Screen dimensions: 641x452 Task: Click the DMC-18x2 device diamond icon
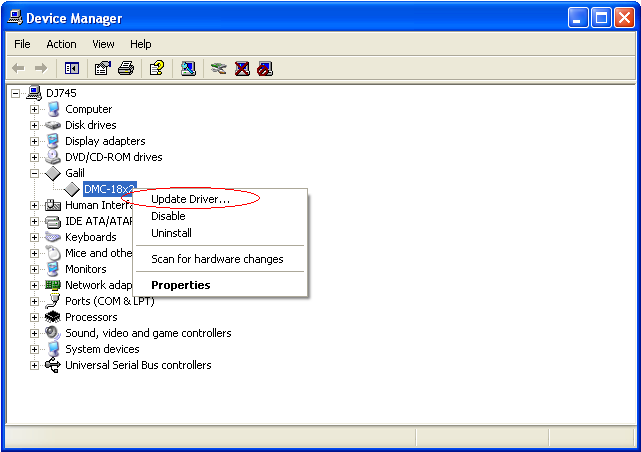click(72, 189)
